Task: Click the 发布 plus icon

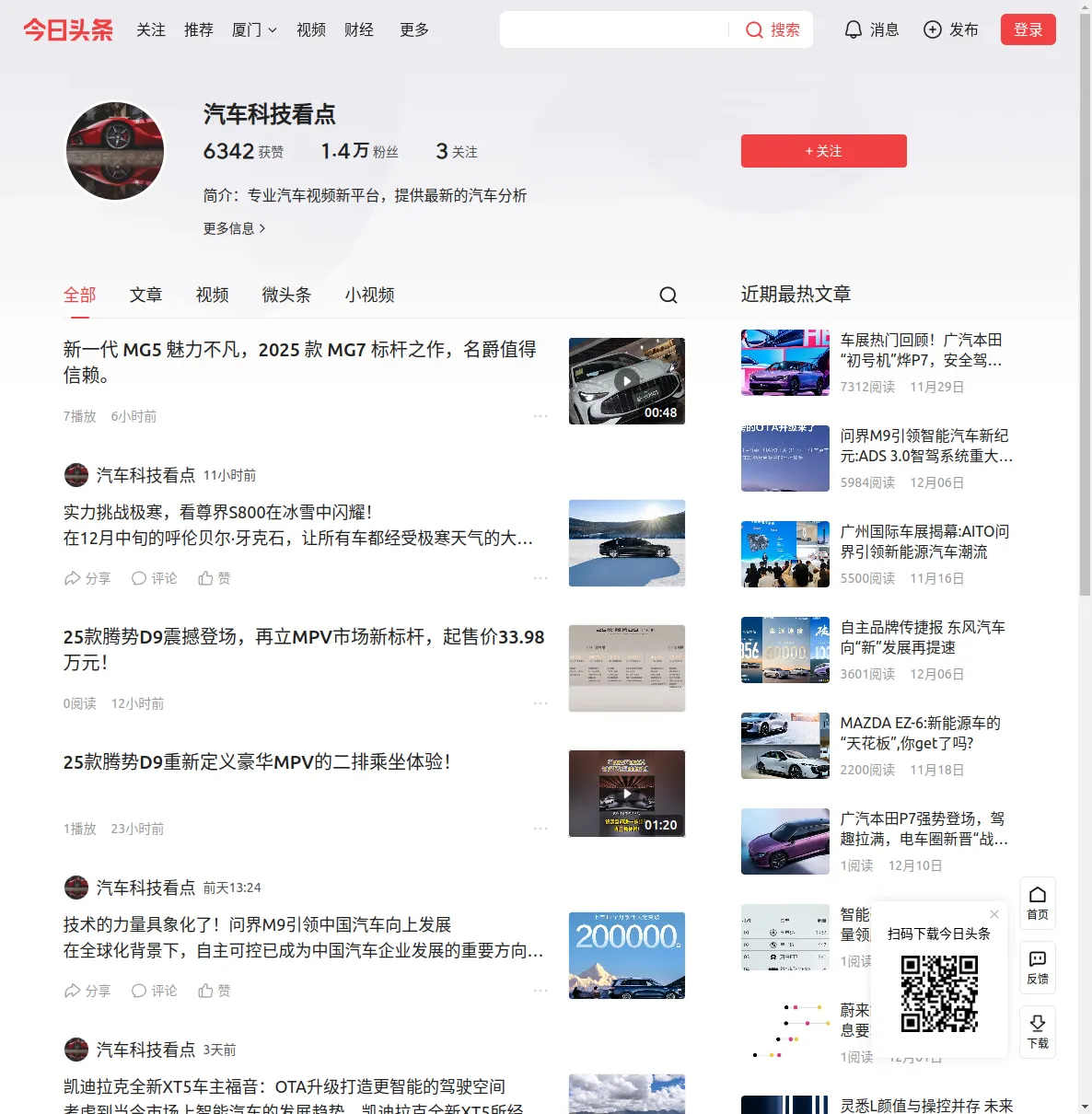Action: point(933,29)
